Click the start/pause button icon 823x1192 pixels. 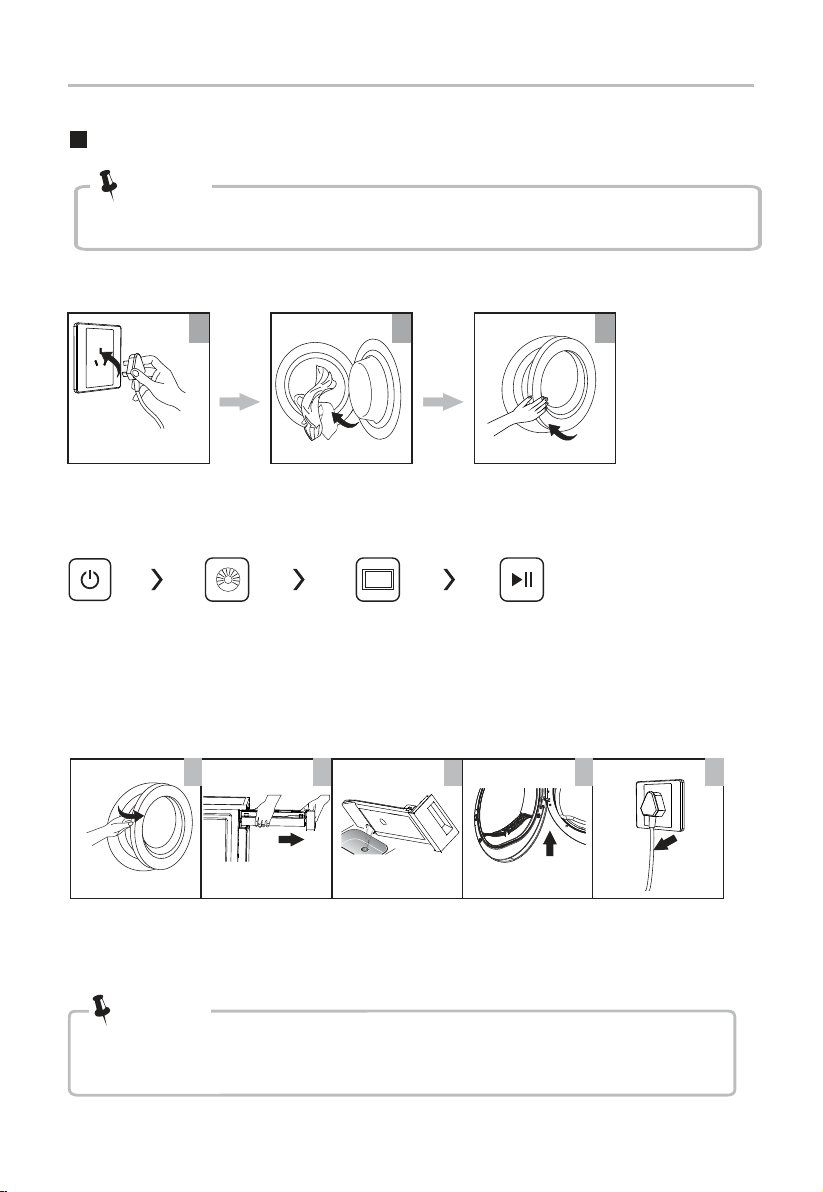[521, 580]
